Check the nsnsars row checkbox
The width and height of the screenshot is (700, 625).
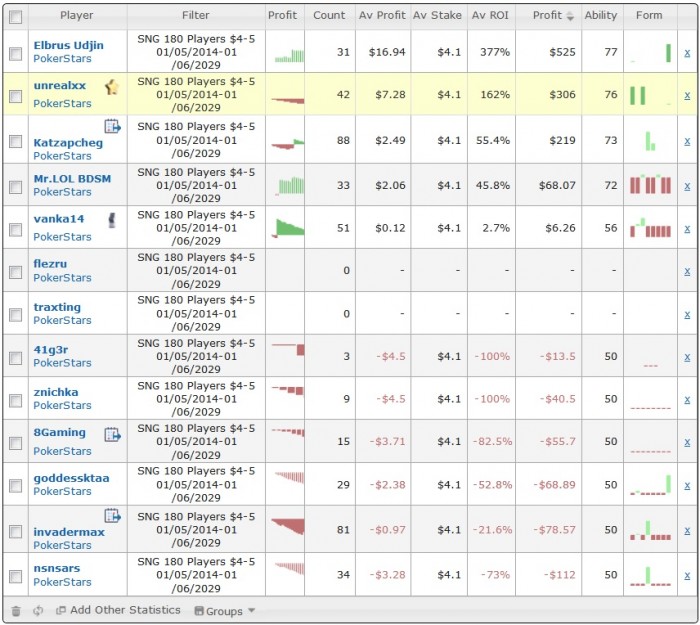click(16, 576)
